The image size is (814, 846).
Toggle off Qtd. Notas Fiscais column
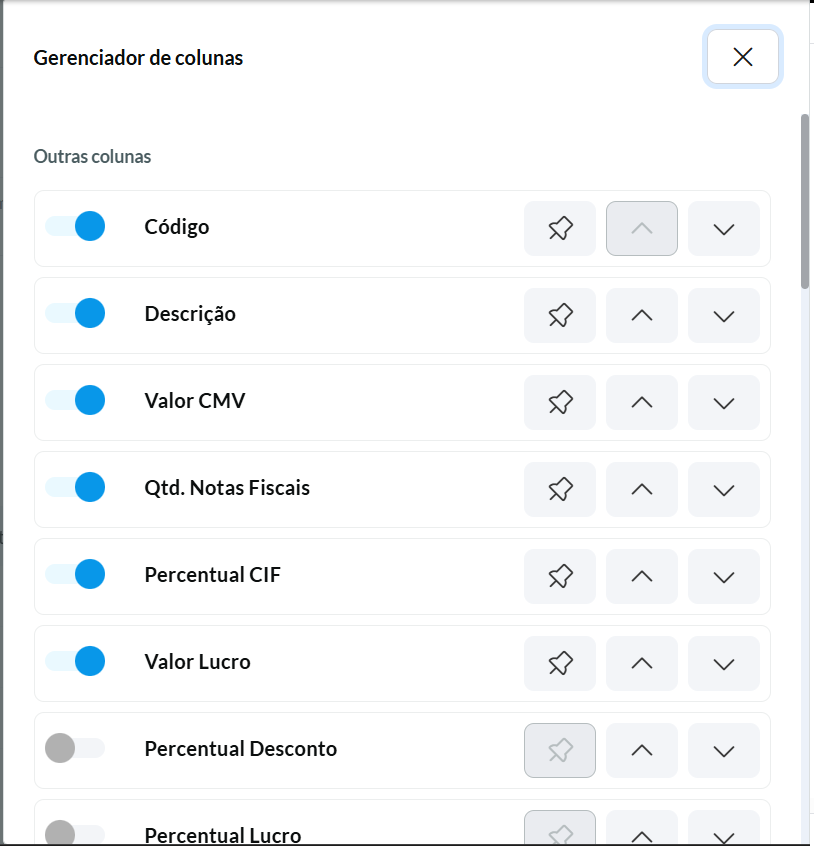point(75,487)
